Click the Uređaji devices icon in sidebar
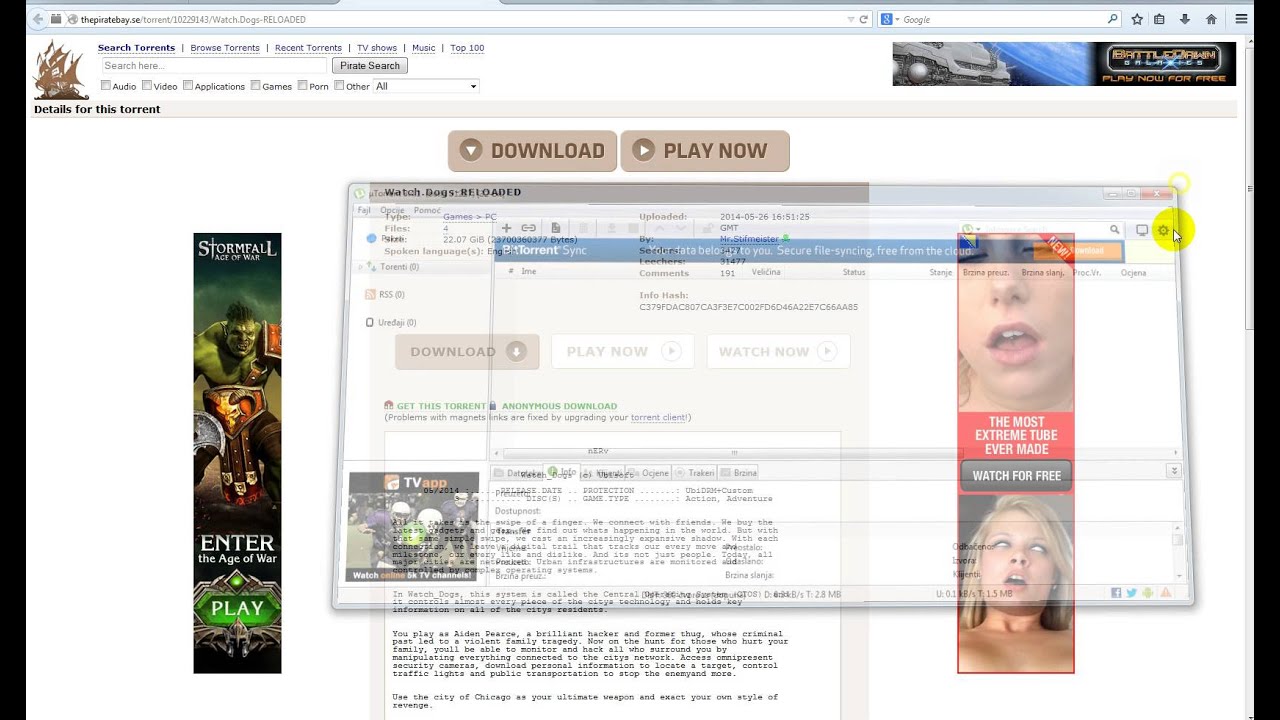This screenshot has width=1280, height=720. click(x=370, y=322)
